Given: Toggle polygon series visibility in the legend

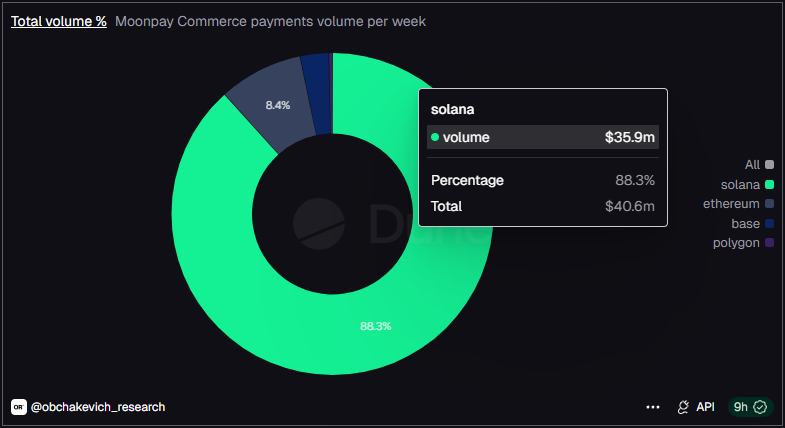Looking at the screenshot, I should 736,243.
